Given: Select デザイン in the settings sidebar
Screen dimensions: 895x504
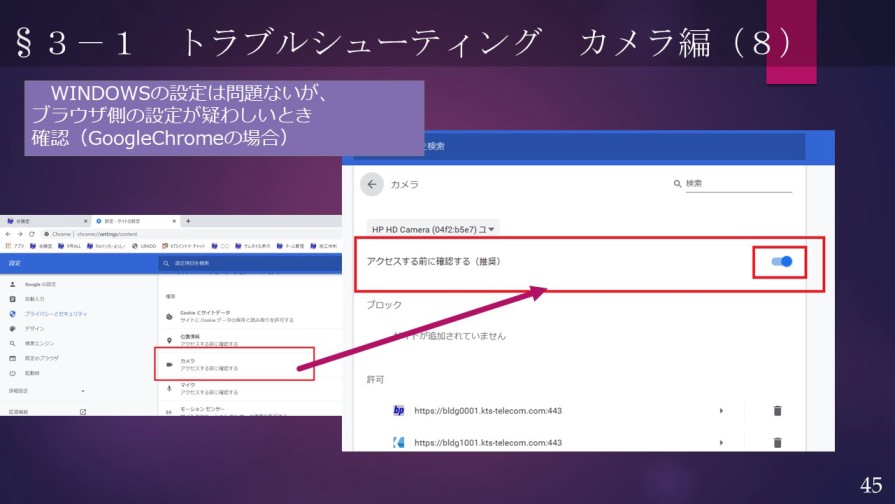Looking at the screenshot, I should (34, 328).
